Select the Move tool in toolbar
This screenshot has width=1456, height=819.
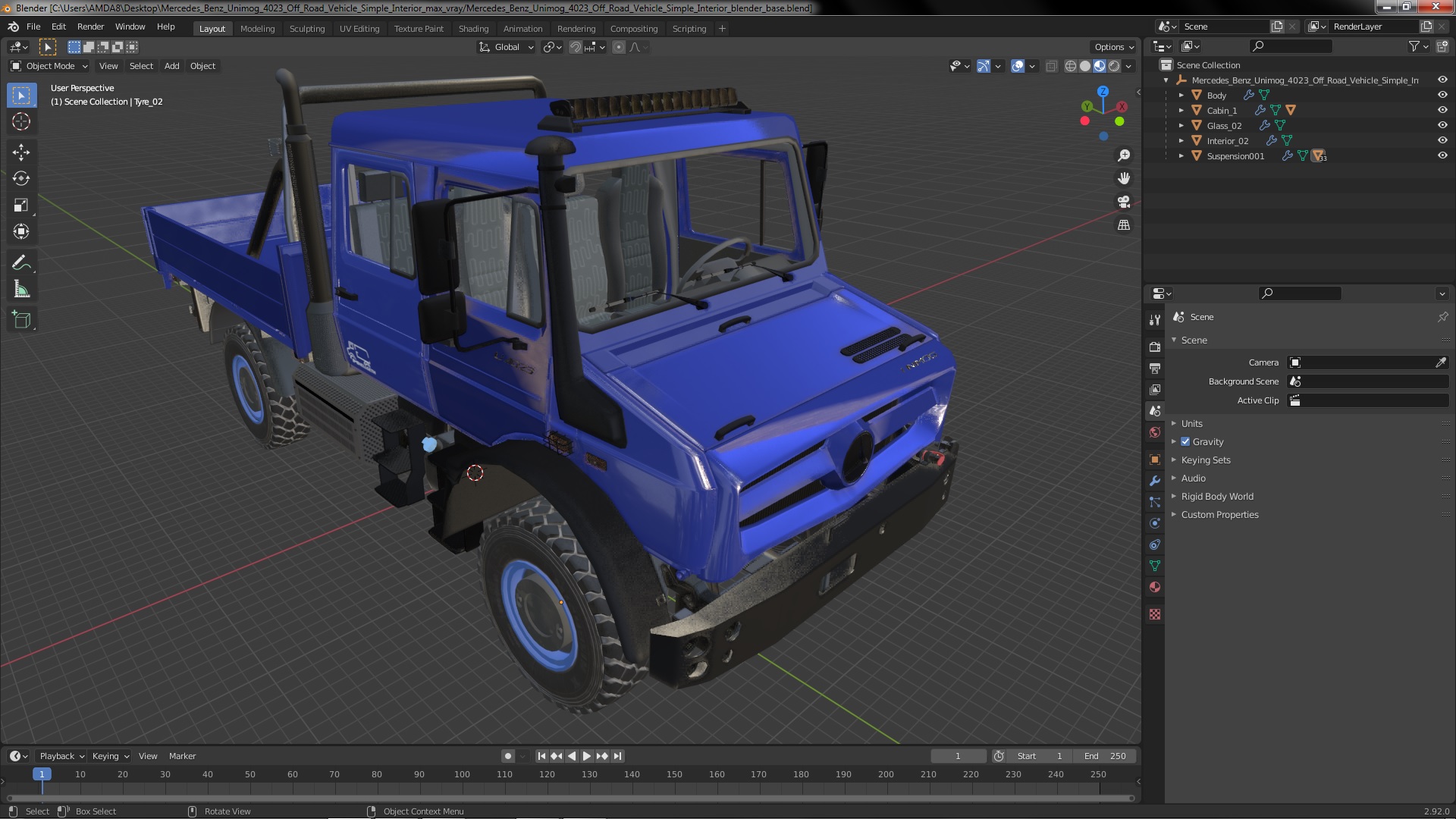[21, 152]
